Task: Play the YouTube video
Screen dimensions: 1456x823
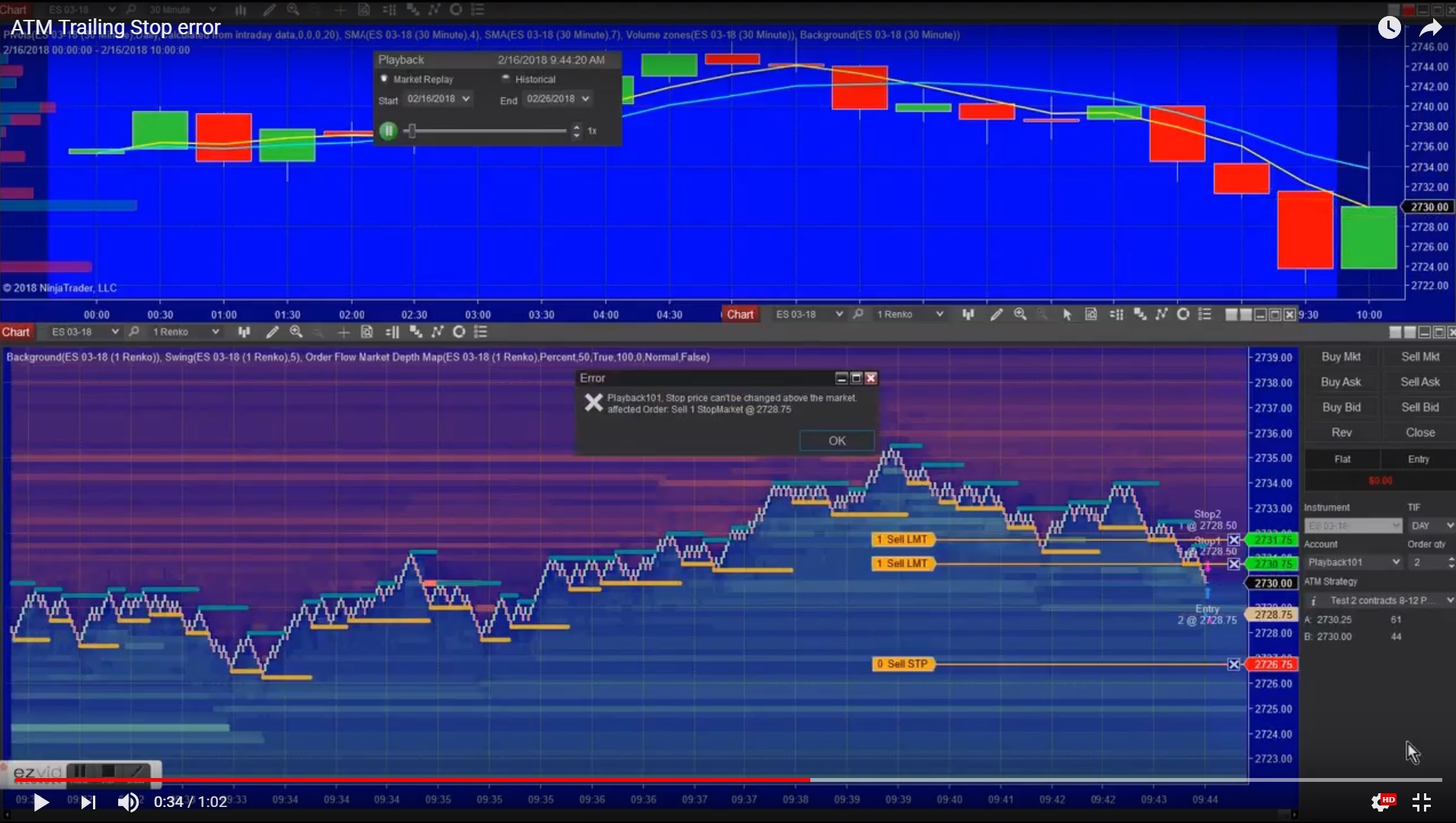Action: [41, 802]
